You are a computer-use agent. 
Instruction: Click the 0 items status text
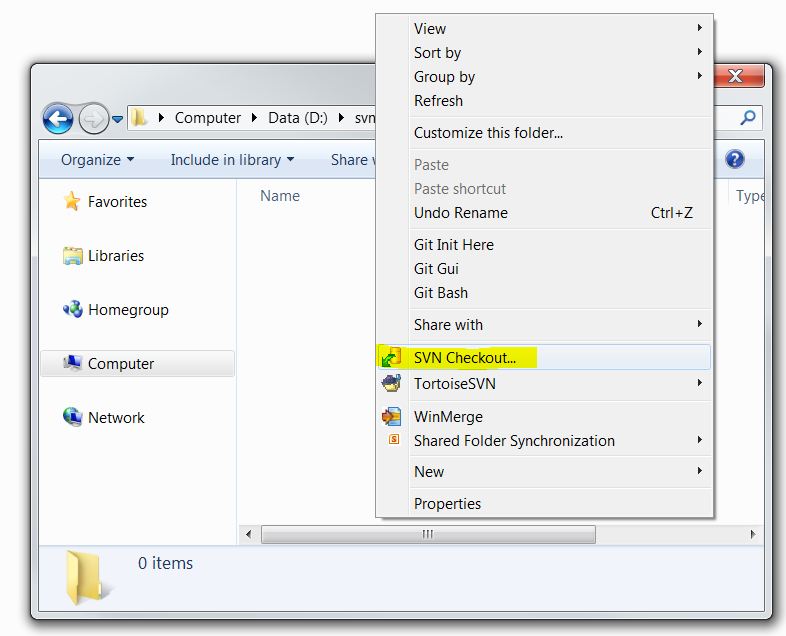pos(165,563)
